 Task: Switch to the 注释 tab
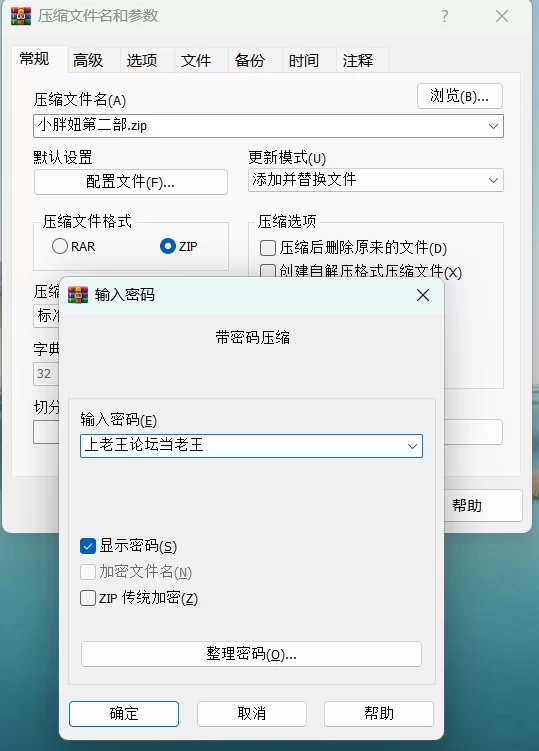[x=357, y=60]
